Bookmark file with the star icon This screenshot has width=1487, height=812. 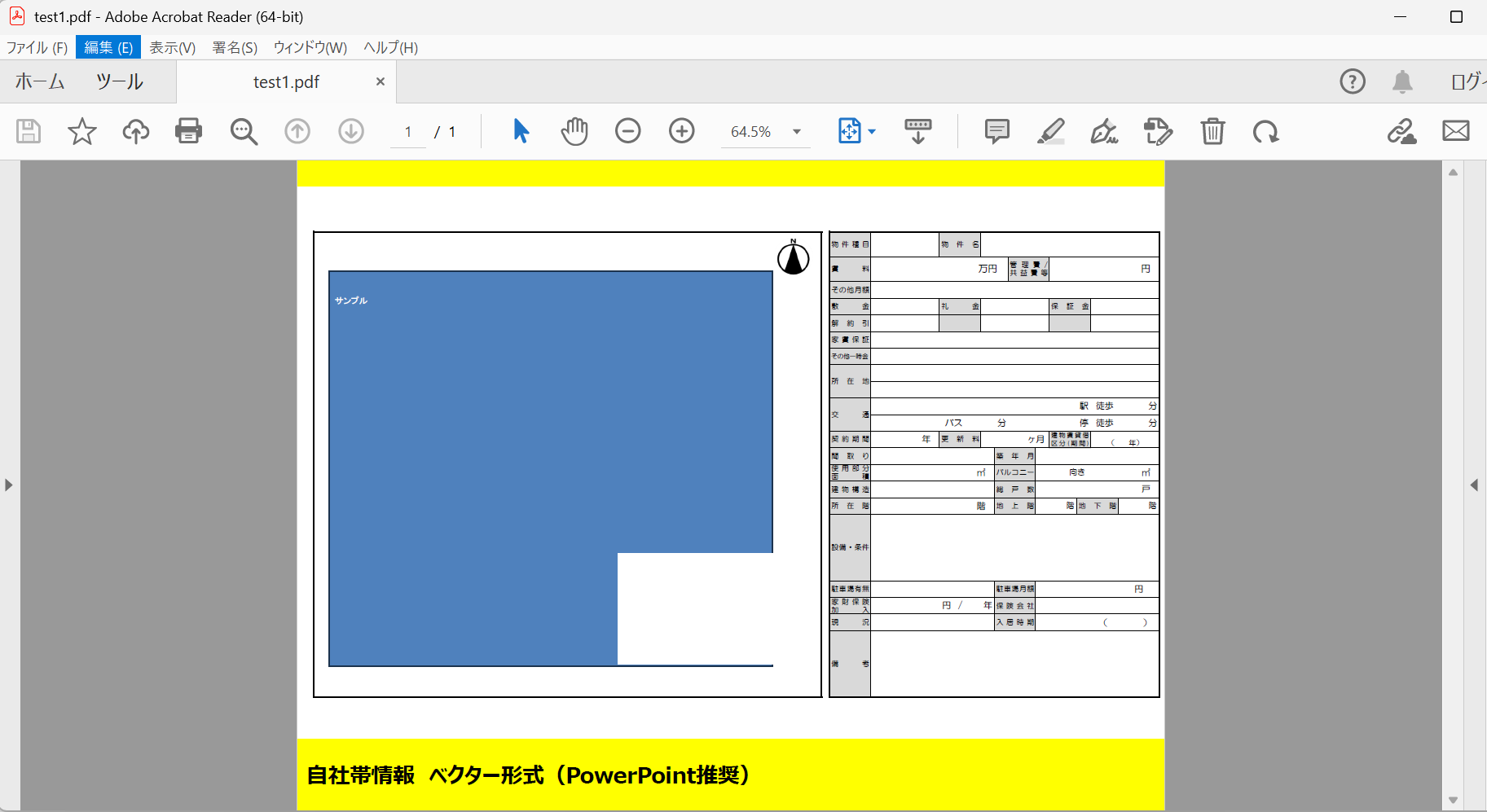tap(82, 131)
